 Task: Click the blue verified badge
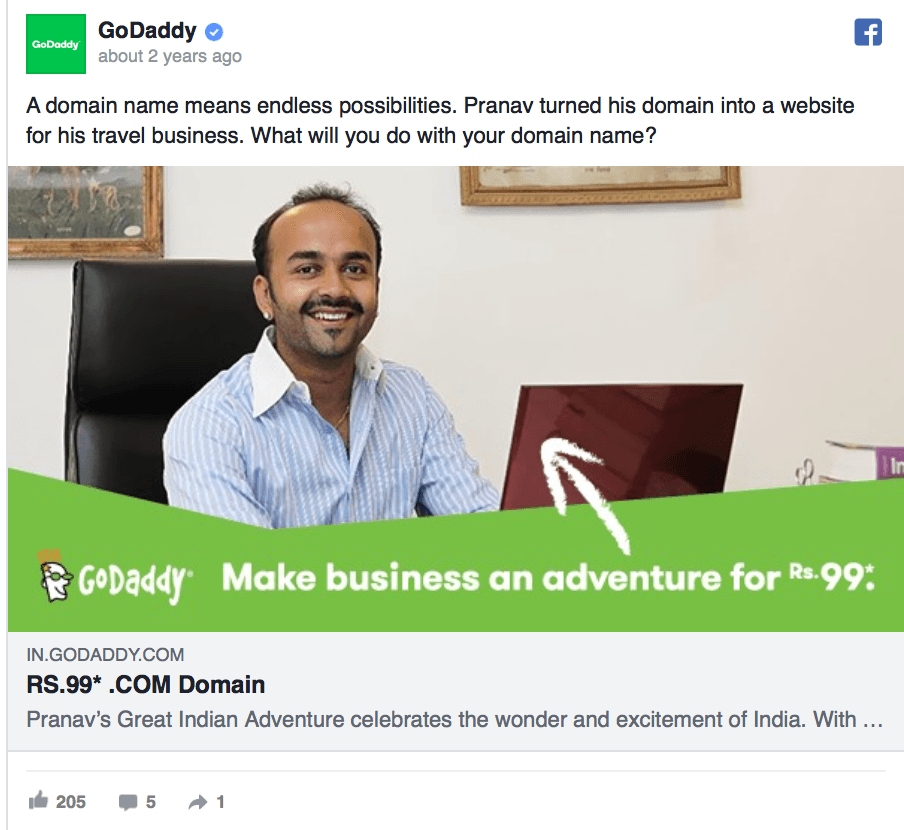pos(214,32)
